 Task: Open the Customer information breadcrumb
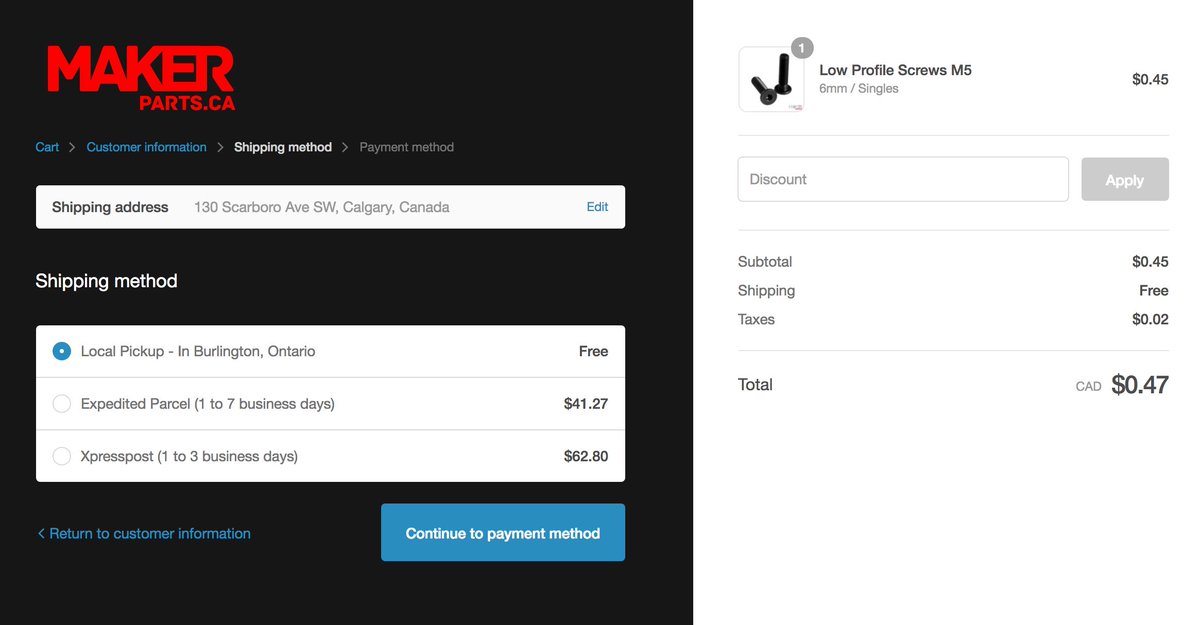coord(146,147)
